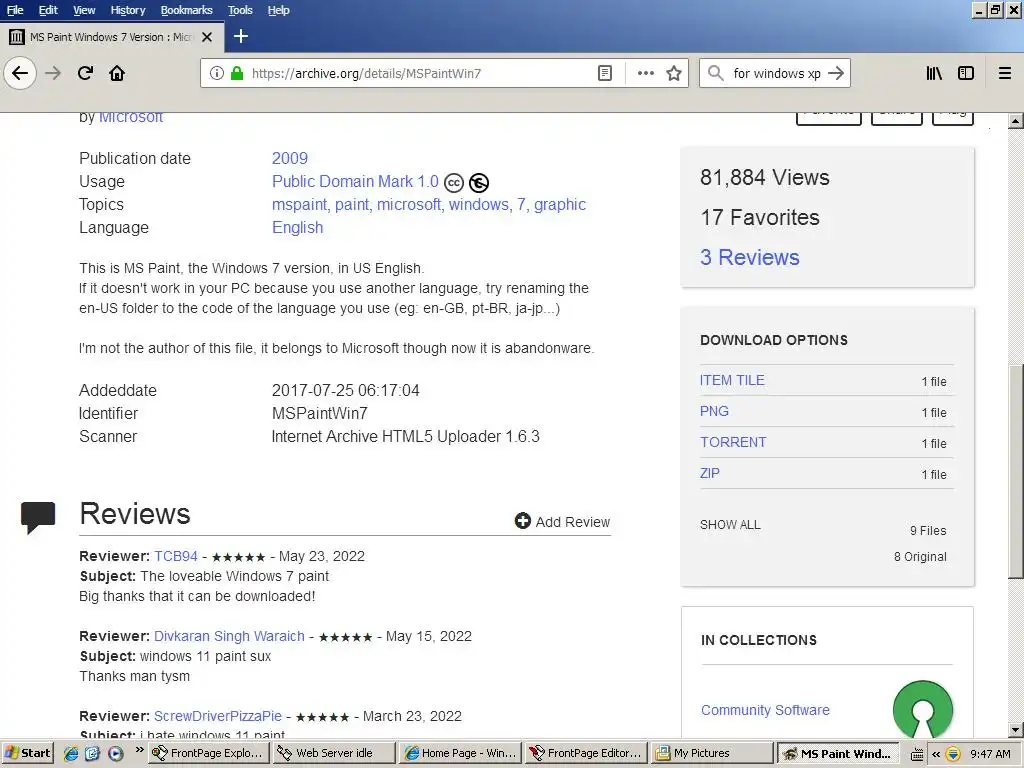1024x768 pixels.
Task: Click the keyboard tray icon
Action: pyautogui.click(x=917, y=754)
